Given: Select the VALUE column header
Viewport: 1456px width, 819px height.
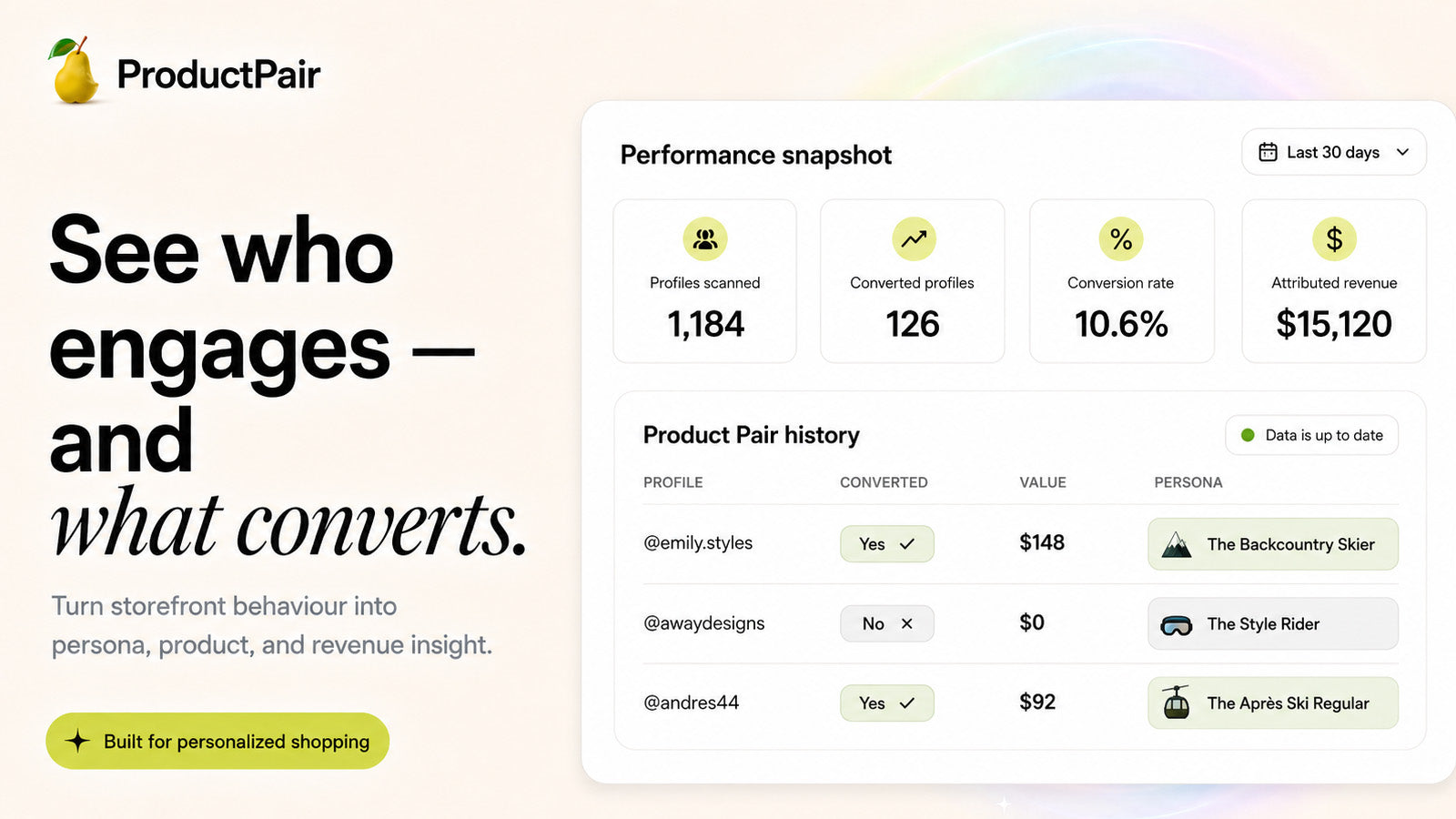Looking at the screenshot, I should 1043,482.
